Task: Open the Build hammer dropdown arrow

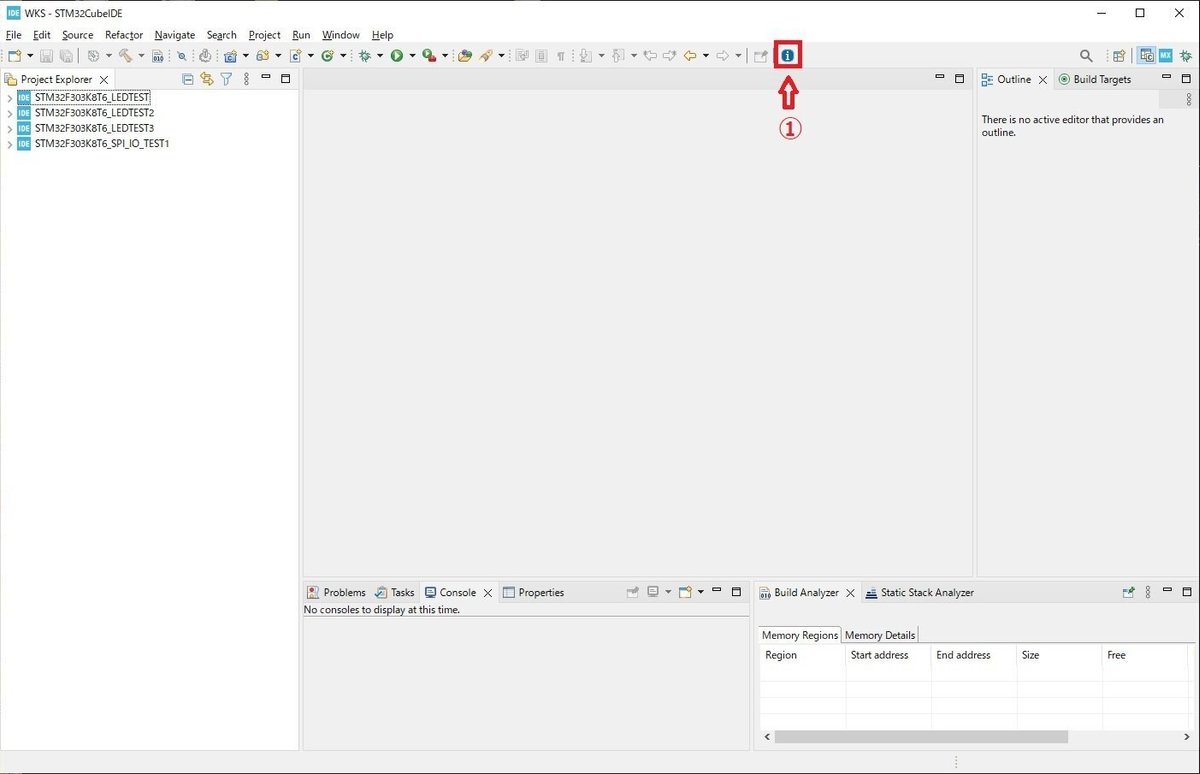Action: pos(141,56)
